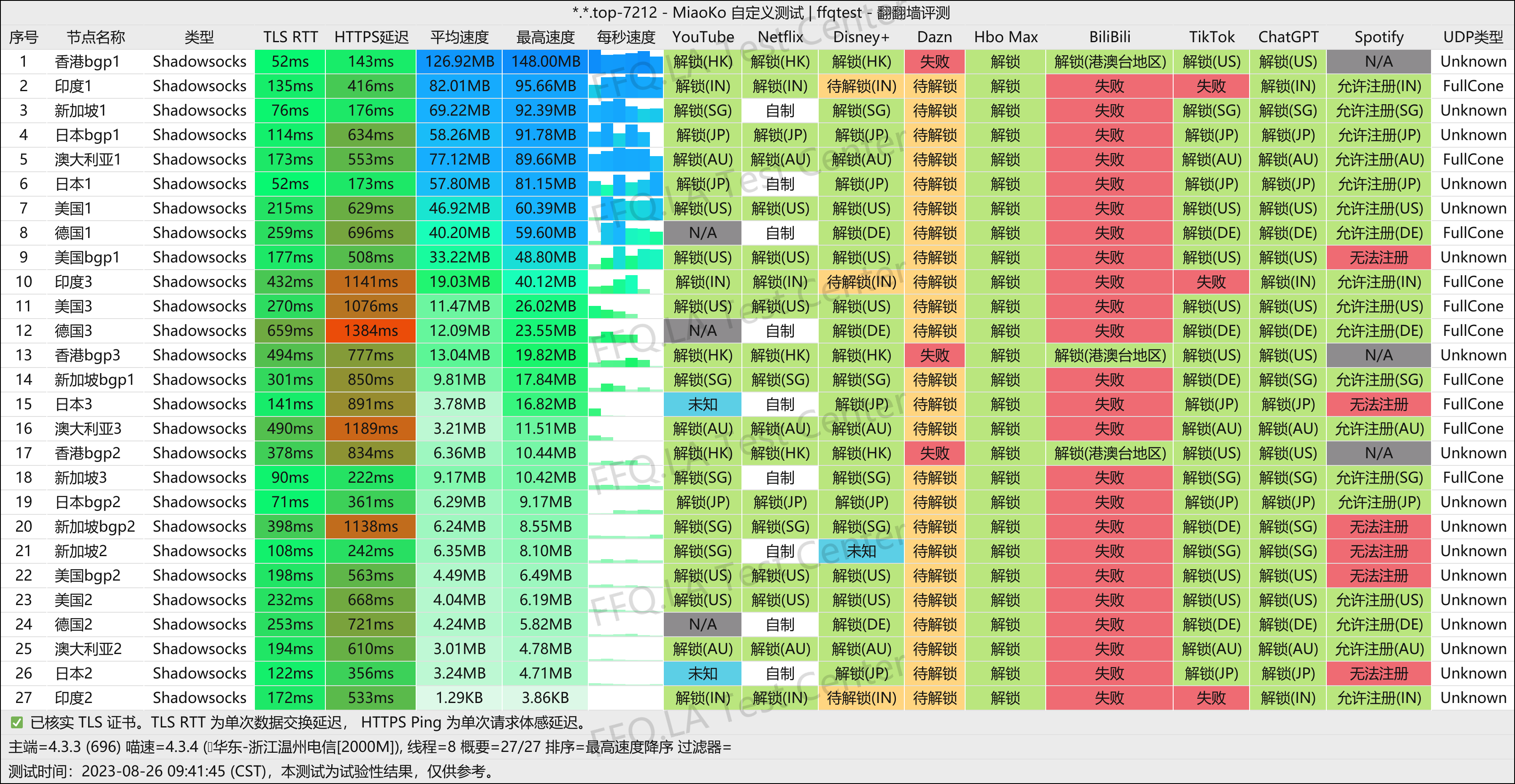Click row number 27
The image size is (1515, 784).
coord(24,697)
